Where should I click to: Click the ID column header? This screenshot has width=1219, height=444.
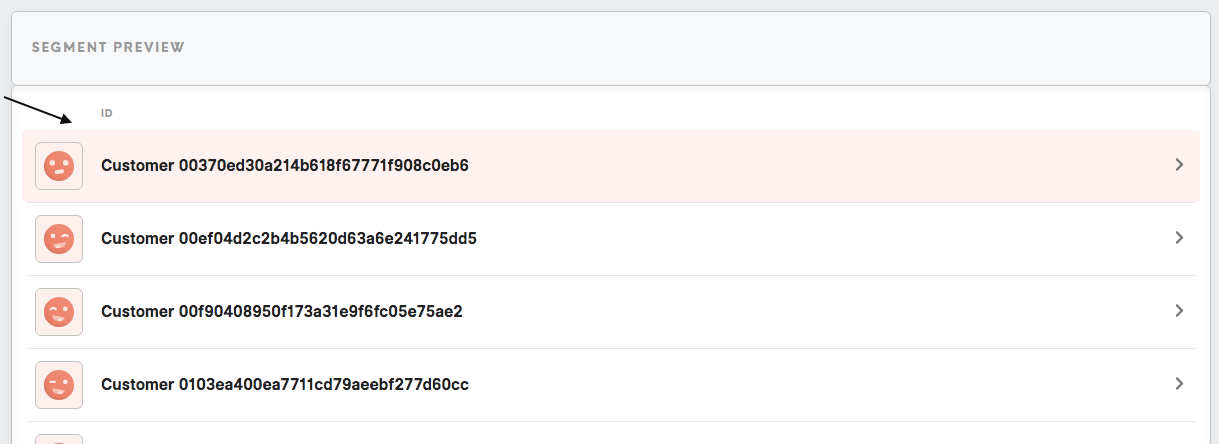point(106,114)
